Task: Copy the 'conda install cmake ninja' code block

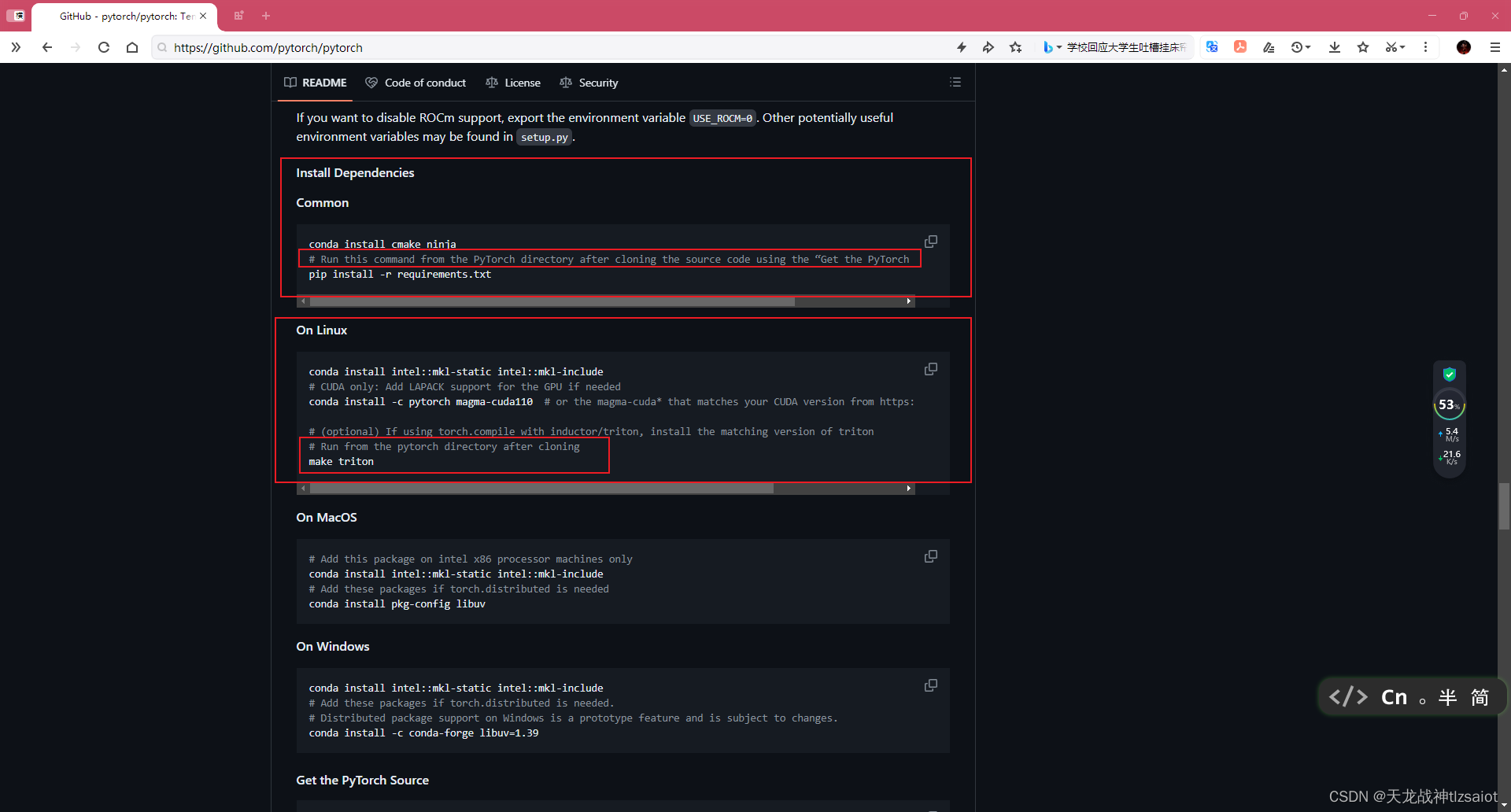Action: pyautogui.click(x=931, y=241)
